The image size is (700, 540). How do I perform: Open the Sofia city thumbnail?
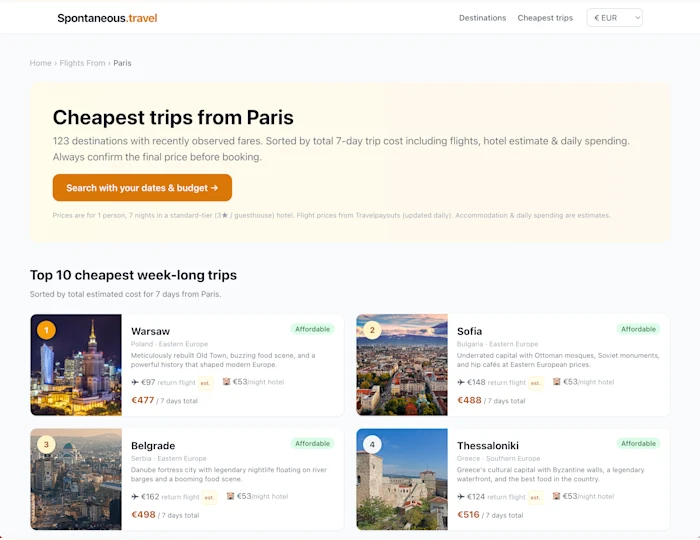402,365
